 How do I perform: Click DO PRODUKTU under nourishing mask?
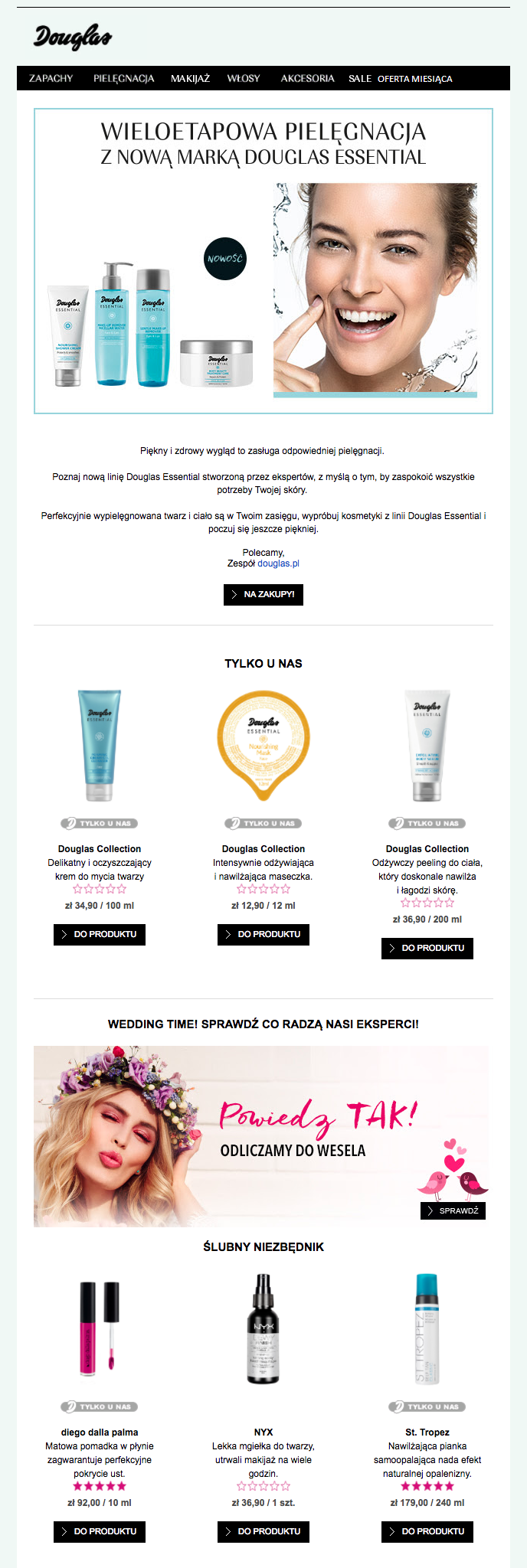click(263, 935)
